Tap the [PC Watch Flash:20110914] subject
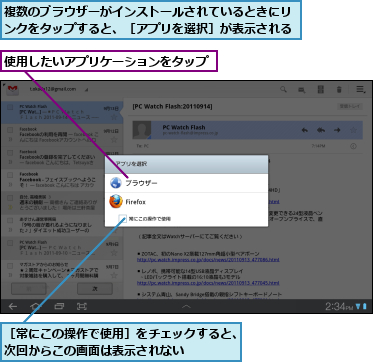Image resolution: width=373 pixels, height=362 pixels. click(172, 106)
